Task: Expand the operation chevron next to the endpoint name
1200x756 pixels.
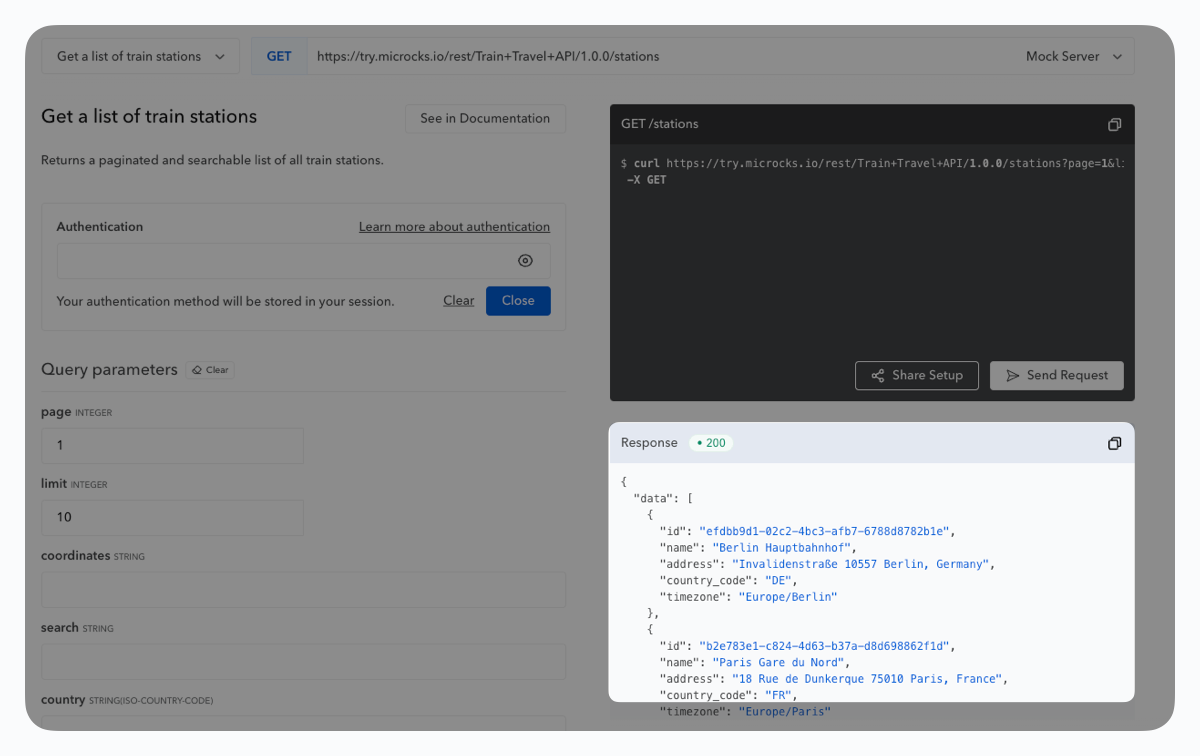Action: pos(223,56)
